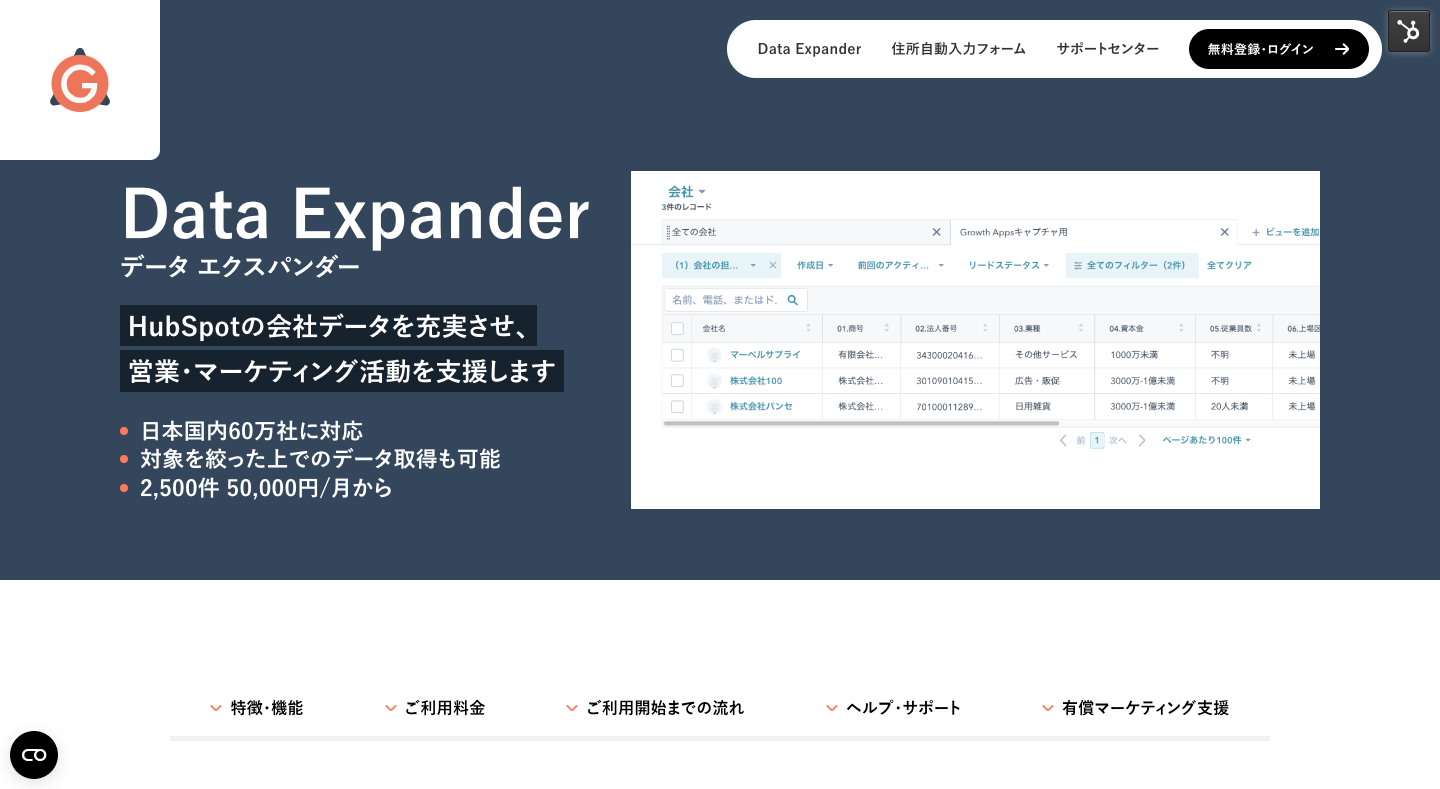Check the box for 株式会社100
Screen dimensions: 1440x789
pos(677,381)
